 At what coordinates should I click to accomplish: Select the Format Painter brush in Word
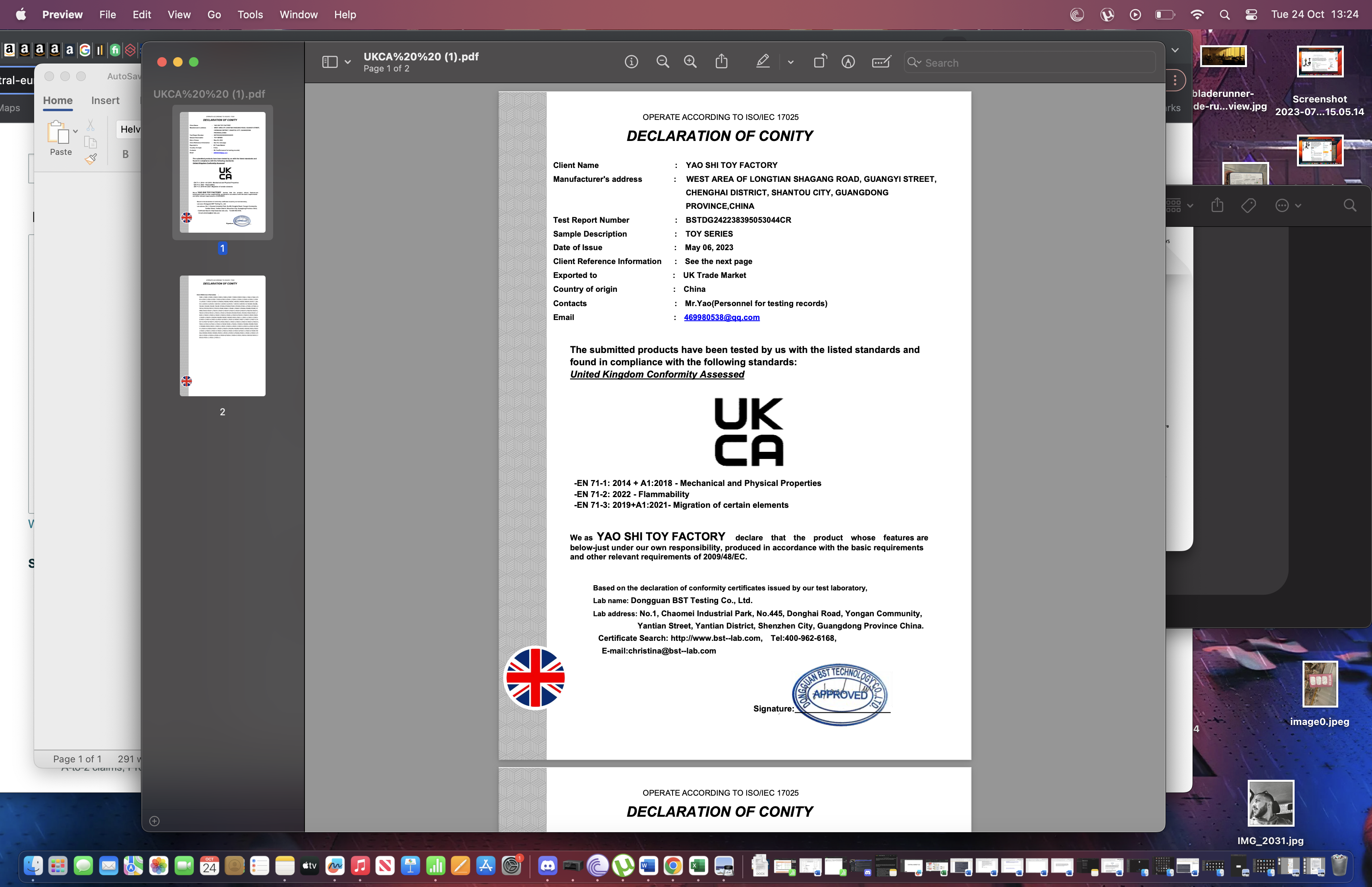(x=91, y=159)
